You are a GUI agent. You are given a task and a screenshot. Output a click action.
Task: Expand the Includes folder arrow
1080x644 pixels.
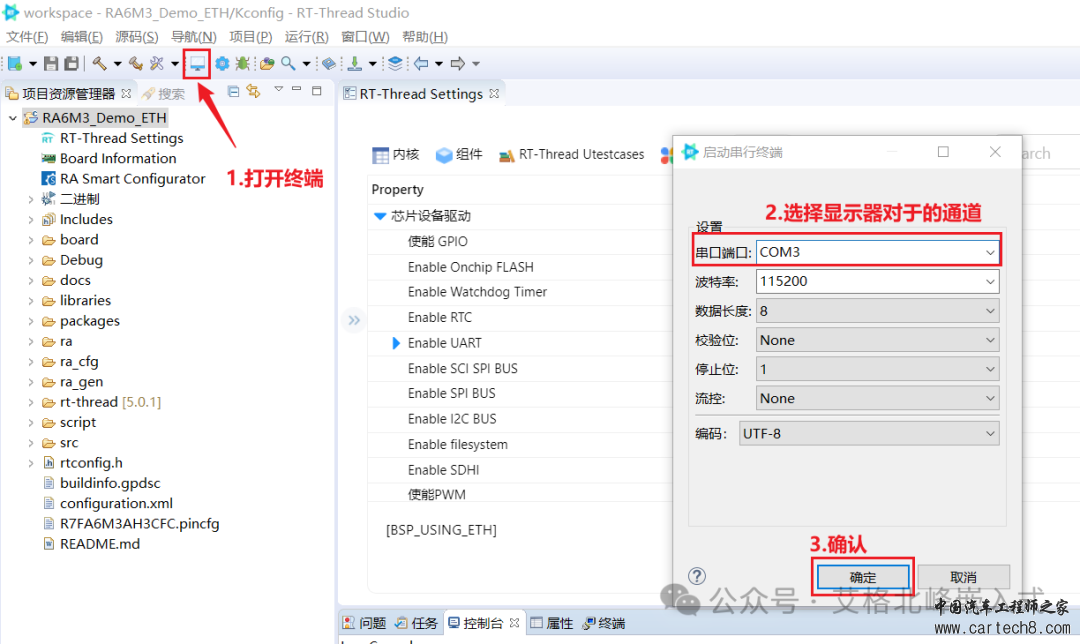[30, 220]
